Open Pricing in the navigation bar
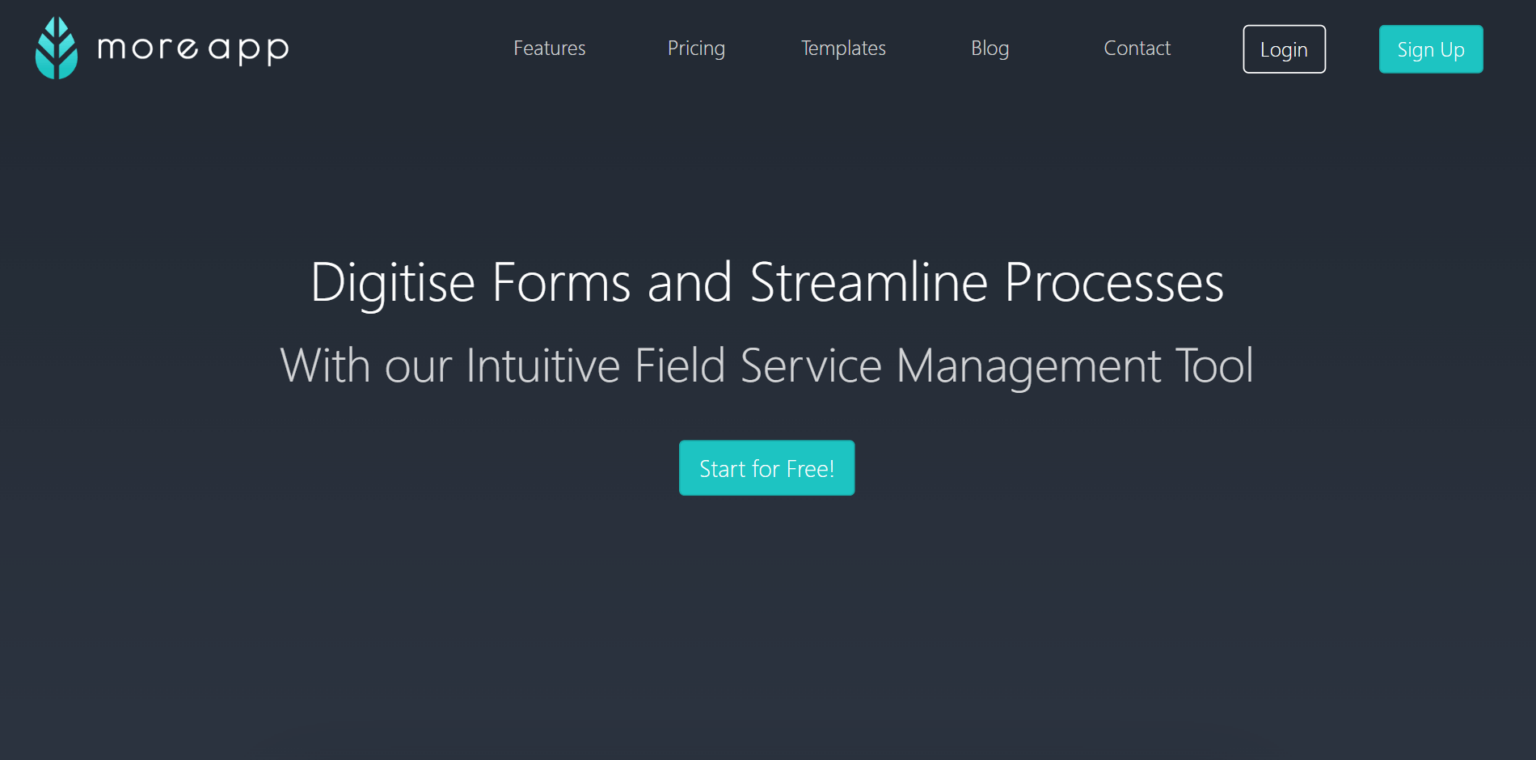Image resolution: width=1536 pixels, height=760 pixels. [x=696, y=48]
